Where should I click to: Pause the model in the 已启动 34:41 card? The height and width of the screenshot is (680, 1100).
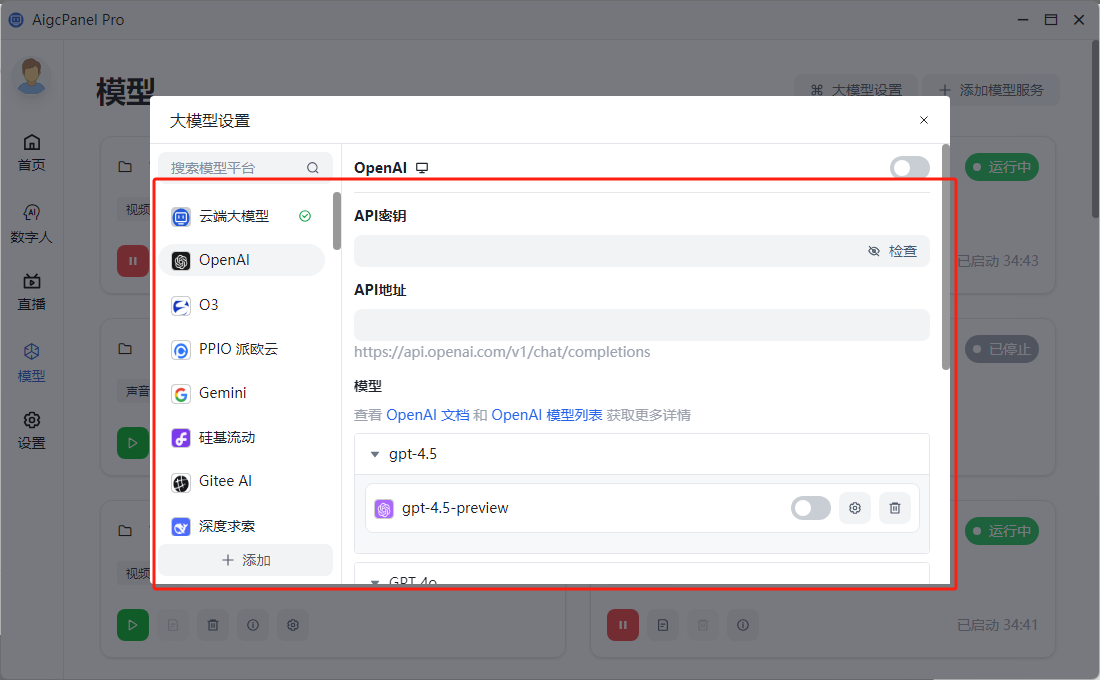coord(623,625)
